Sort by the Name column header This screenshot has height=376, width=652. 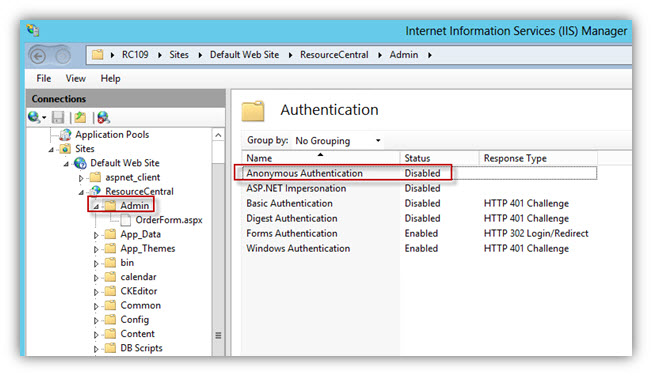point(321,158)
